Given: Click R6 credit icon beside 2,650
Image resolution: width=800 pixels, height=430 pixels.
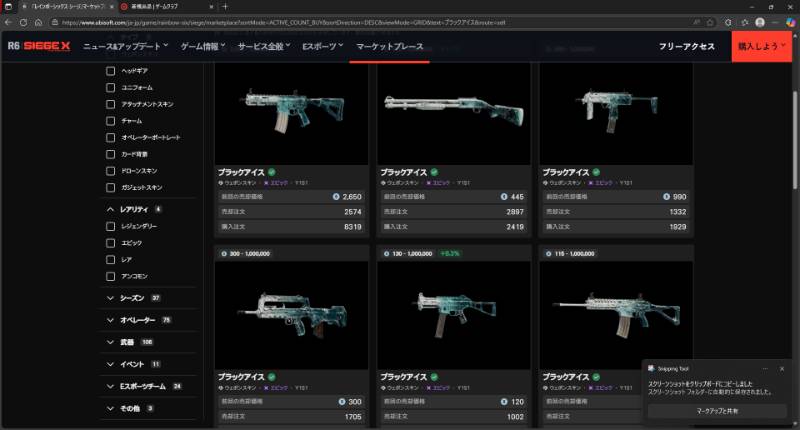Looking at the screenshot, I should tap(336, 196).
